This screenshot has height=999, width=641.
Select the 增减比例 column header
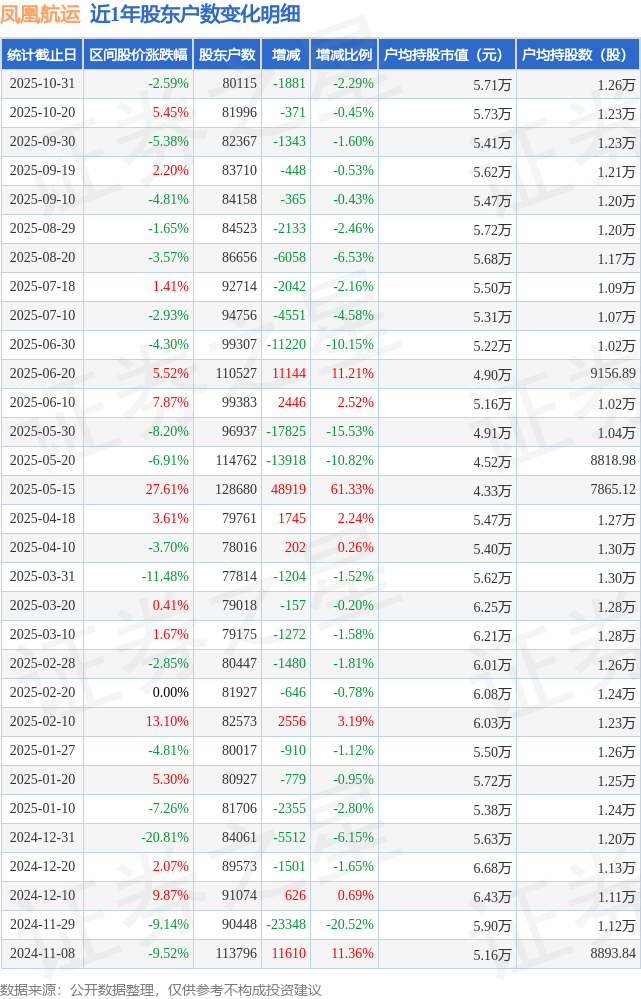pos(344,55)
